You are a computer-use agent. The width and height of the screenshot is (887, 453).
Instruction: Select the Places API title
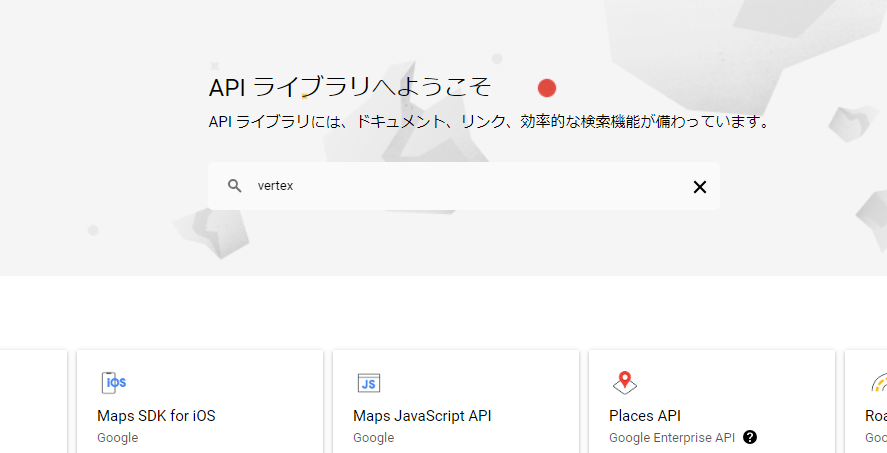coord(645,416)
